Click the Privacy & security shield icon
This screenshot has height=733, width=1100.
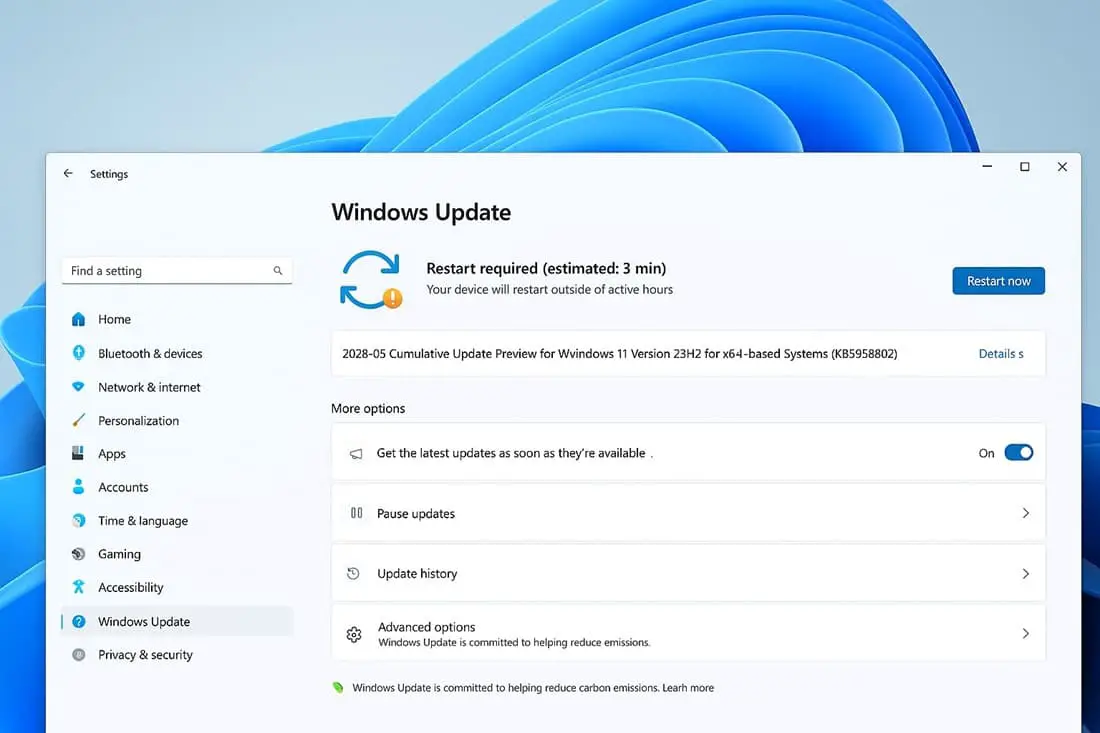79,654
